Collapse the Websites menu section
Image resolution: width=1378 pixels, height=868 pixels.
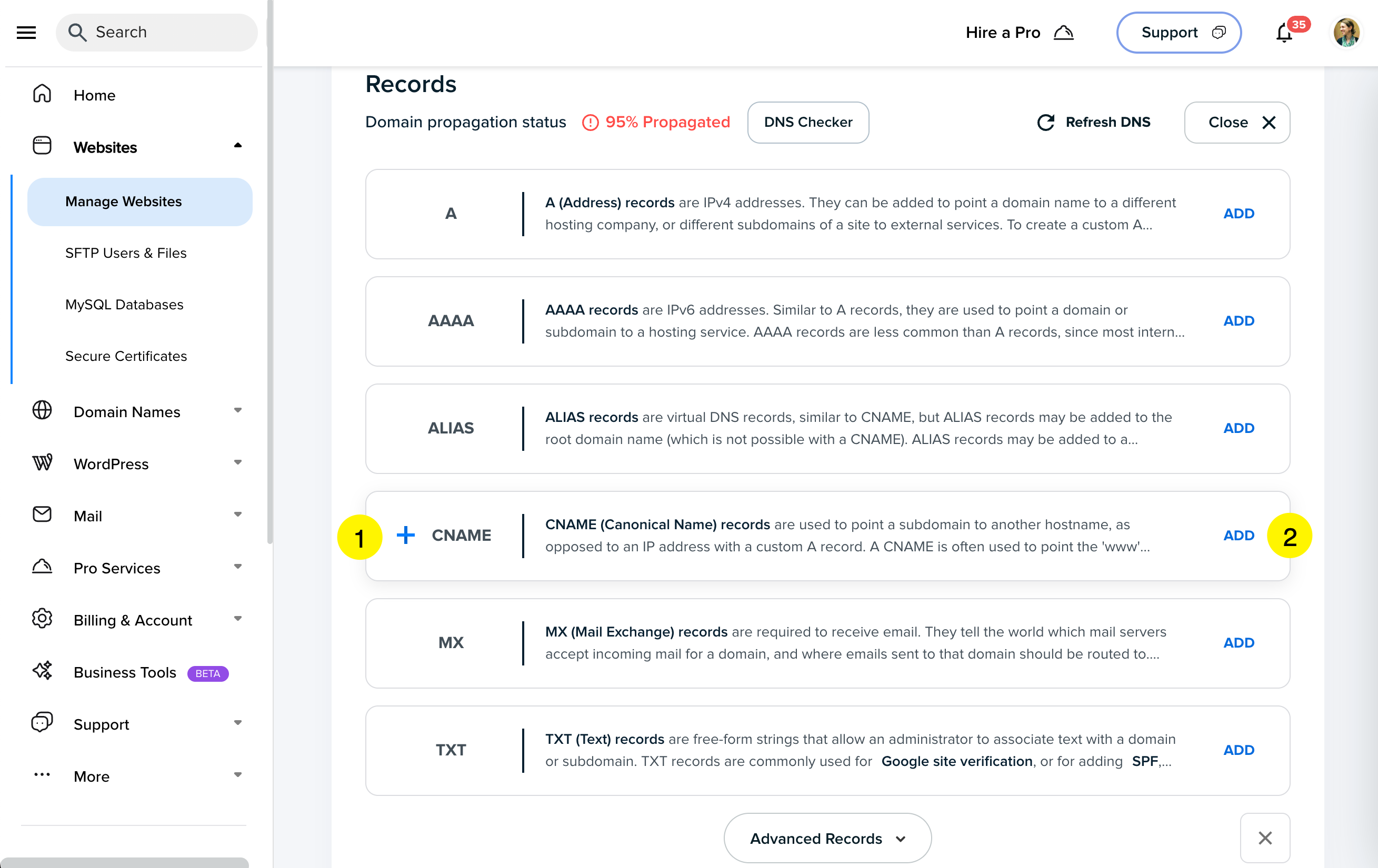pyautogui.click(x=237, y=146)
